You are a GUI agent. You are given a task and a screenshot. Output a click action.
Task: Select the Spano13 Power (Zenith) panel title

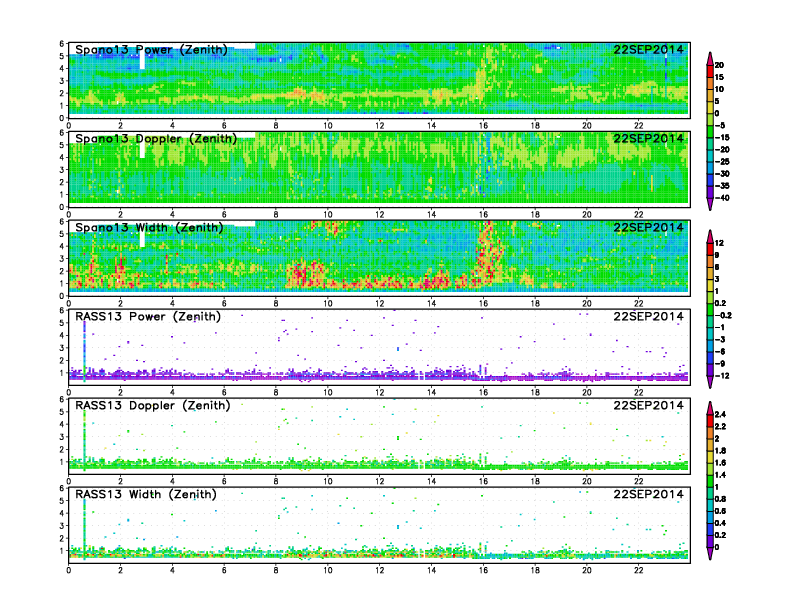[151, 49]
